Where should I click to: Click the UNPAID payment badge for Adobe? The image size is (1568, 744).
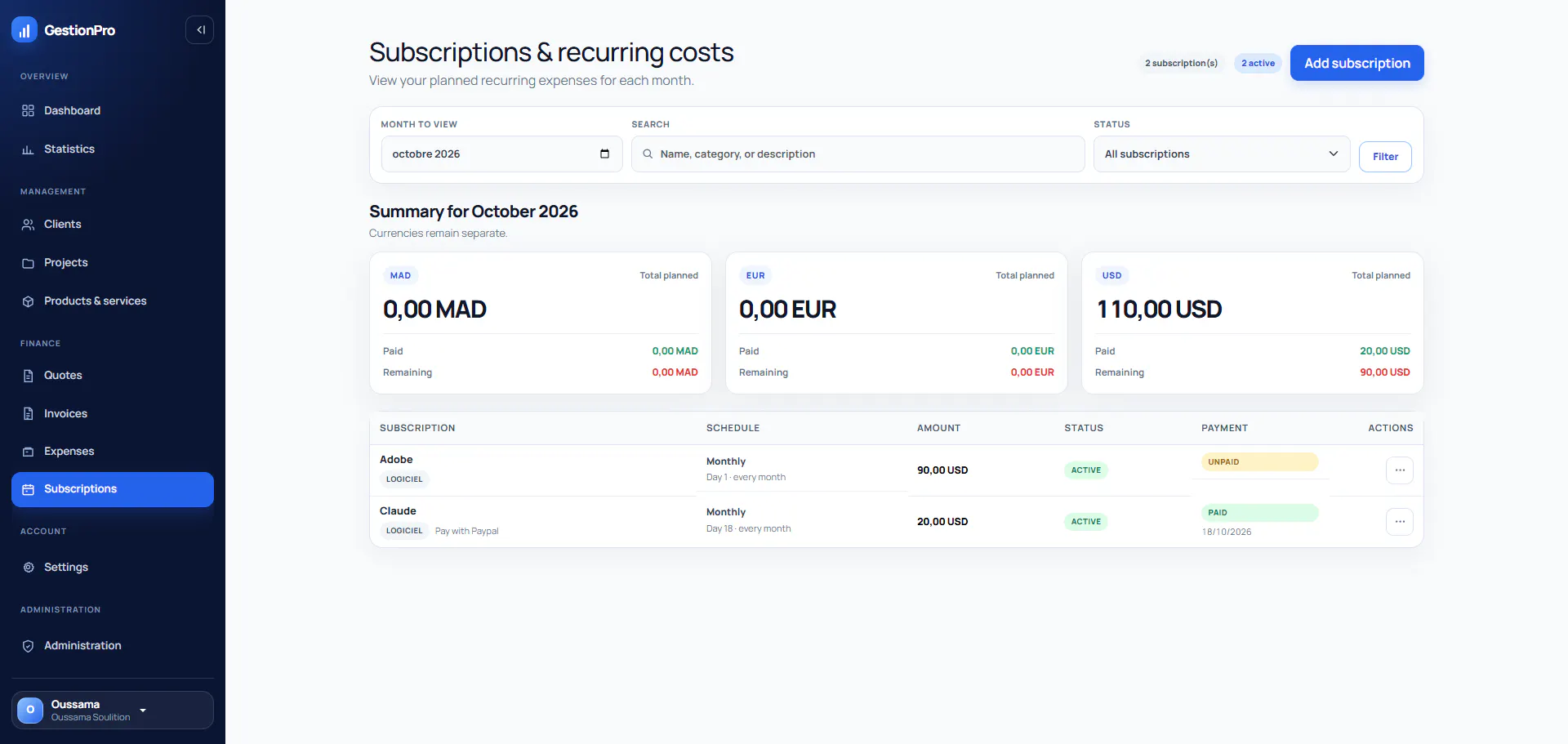tap(1259, 462)
